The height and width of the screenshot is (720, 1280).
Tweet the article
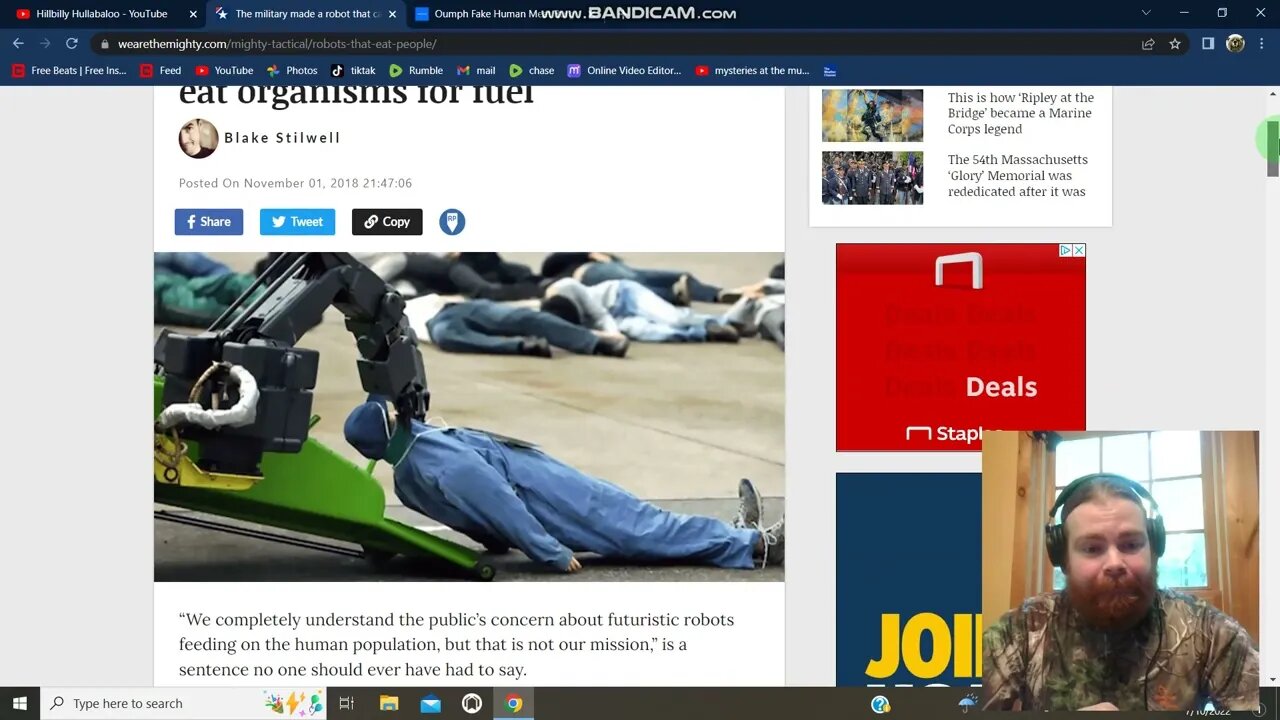click(297, 222)
